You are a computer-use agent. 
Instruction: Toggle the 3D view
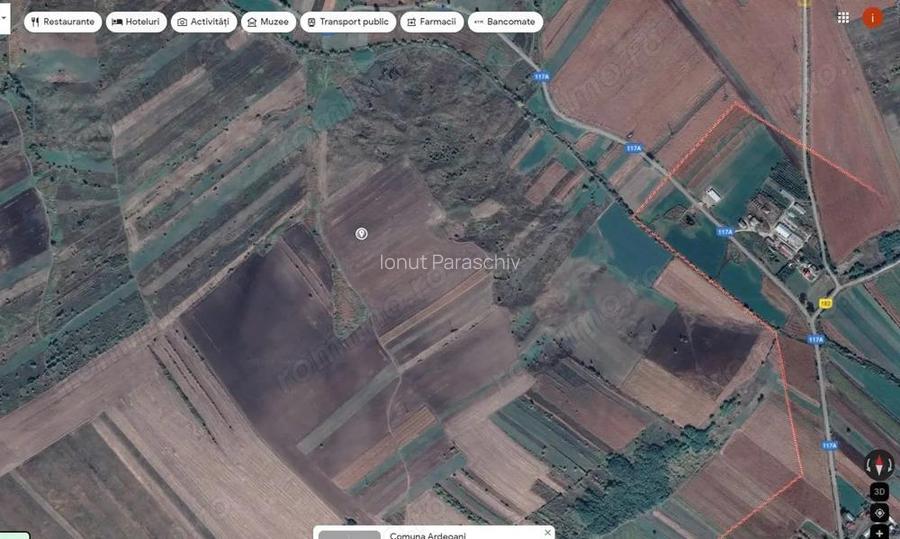(879, 492)
